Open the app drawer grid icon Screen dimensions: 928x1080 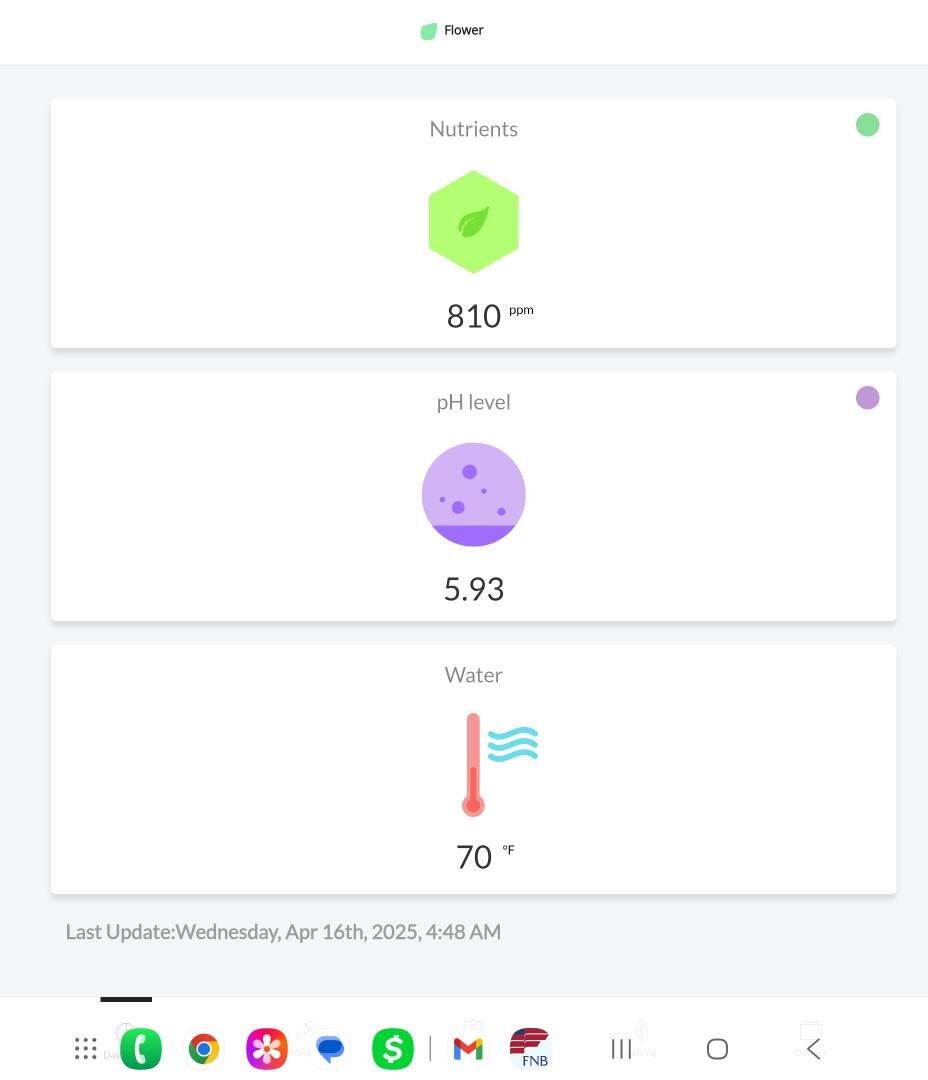click(86, 1049)
